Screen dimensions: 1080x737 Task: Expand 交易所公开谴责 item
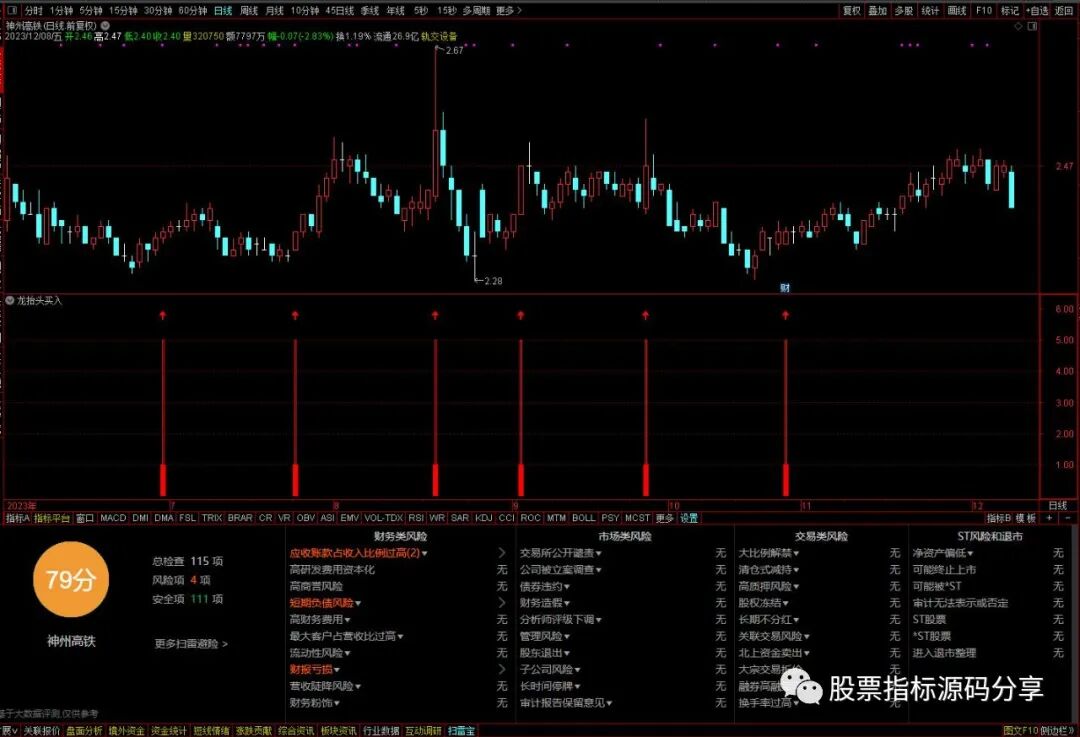pyautogui.click(x=561, y=553)
